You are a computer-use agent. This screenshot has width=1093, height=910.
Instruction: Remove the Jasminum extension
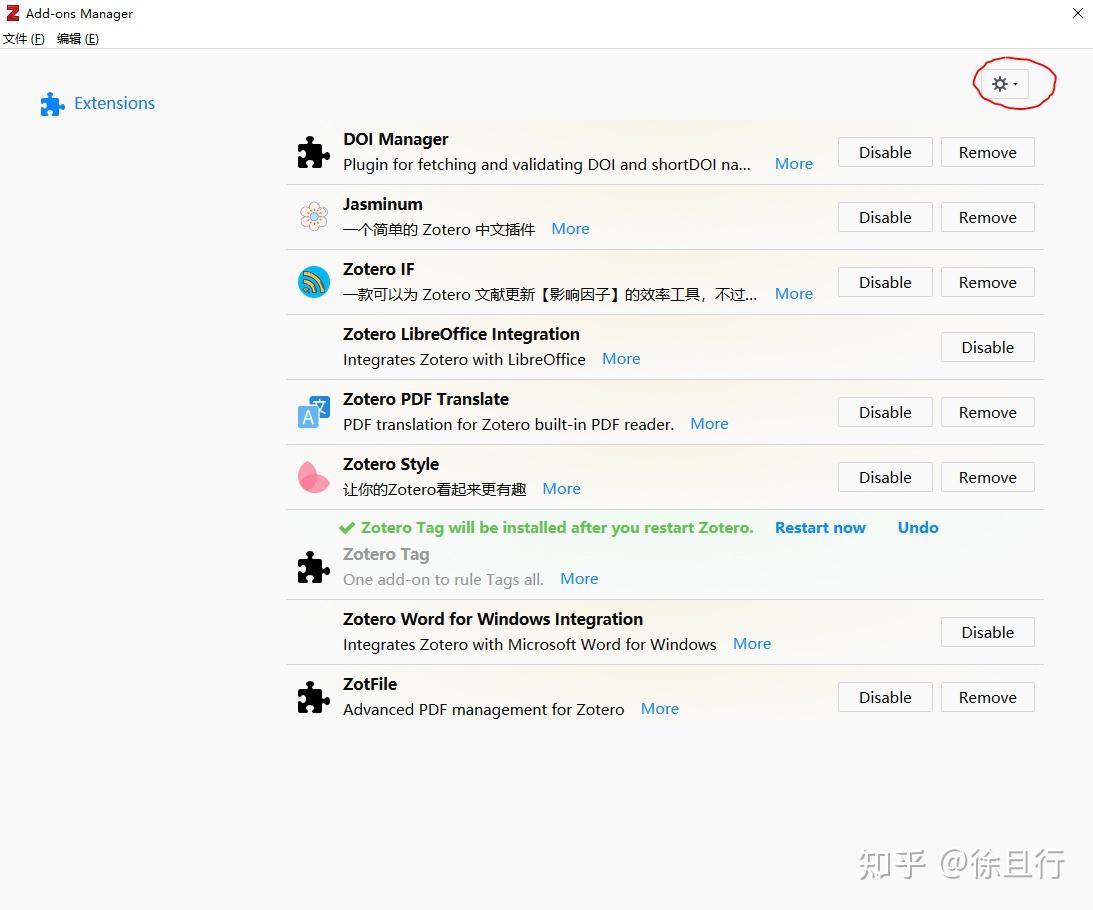(x=987, y=217)
